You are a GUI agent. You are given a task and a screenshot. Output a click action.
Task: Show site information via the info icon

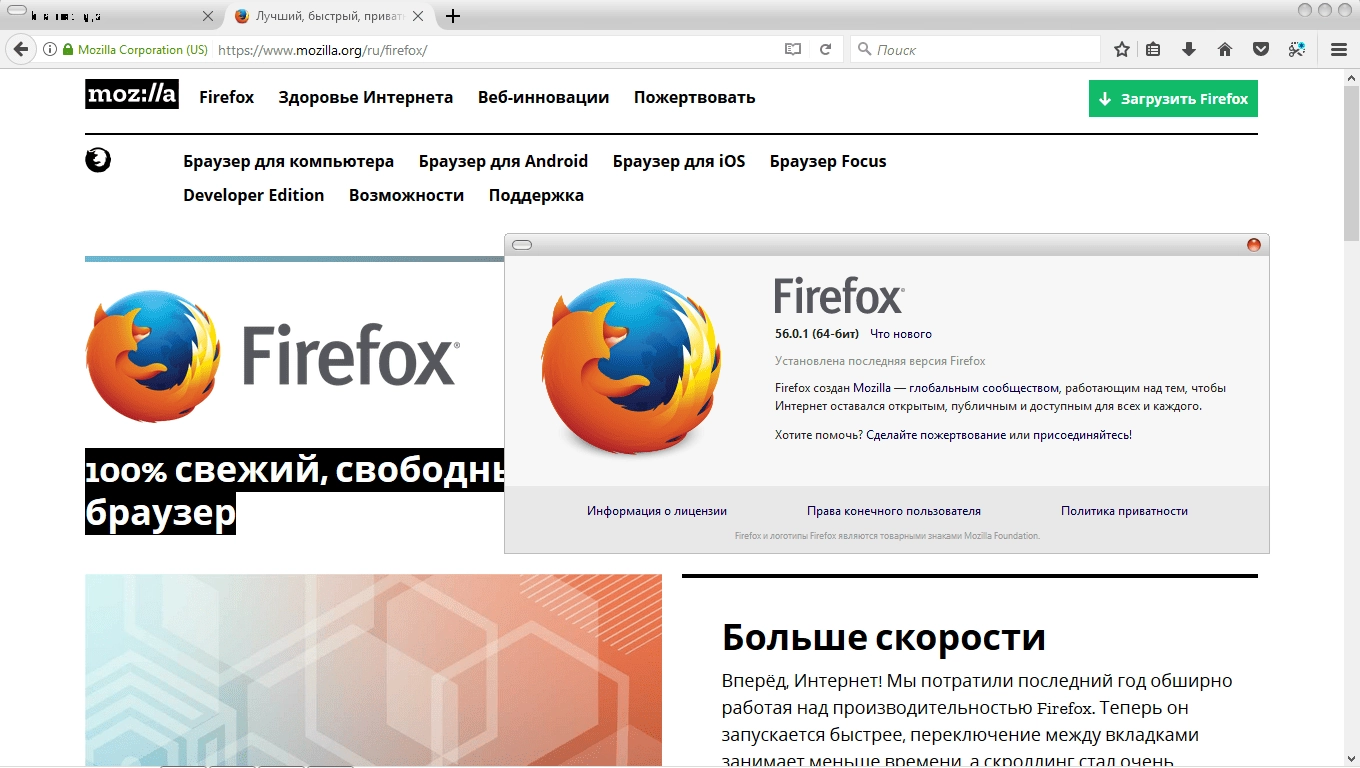pyautogui.click(x=49, y=49)
